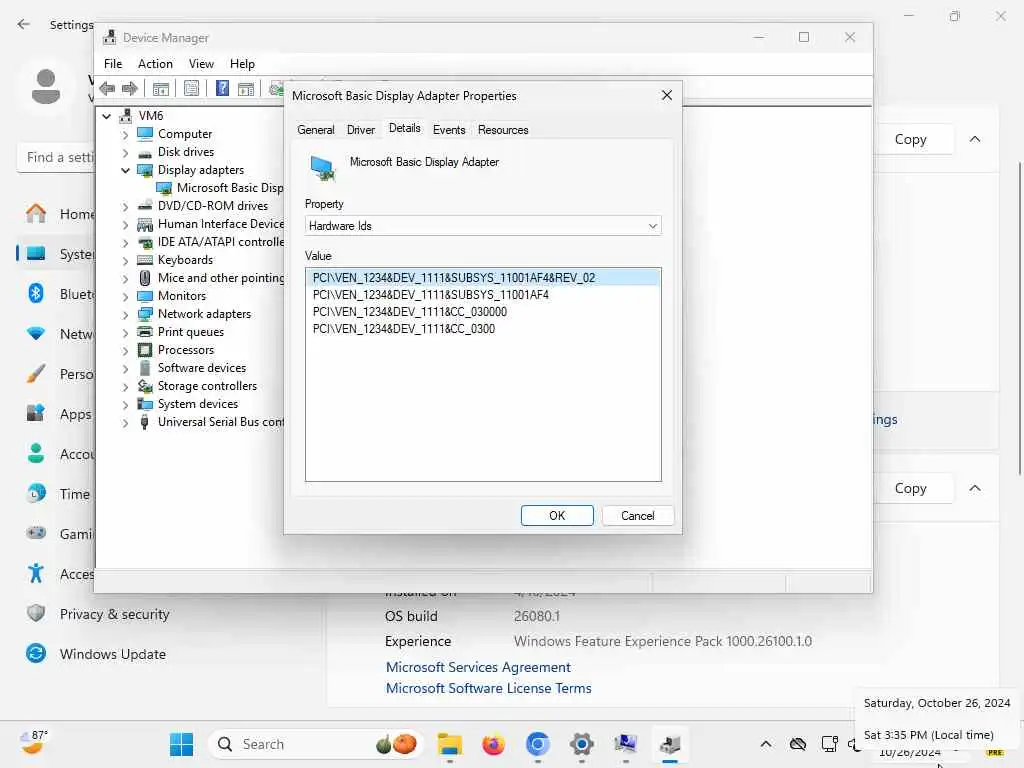The width and height of the screenshot is (1024, 768).
Task: Click the Find a setting search box
Action: click(x=56, y=157)
